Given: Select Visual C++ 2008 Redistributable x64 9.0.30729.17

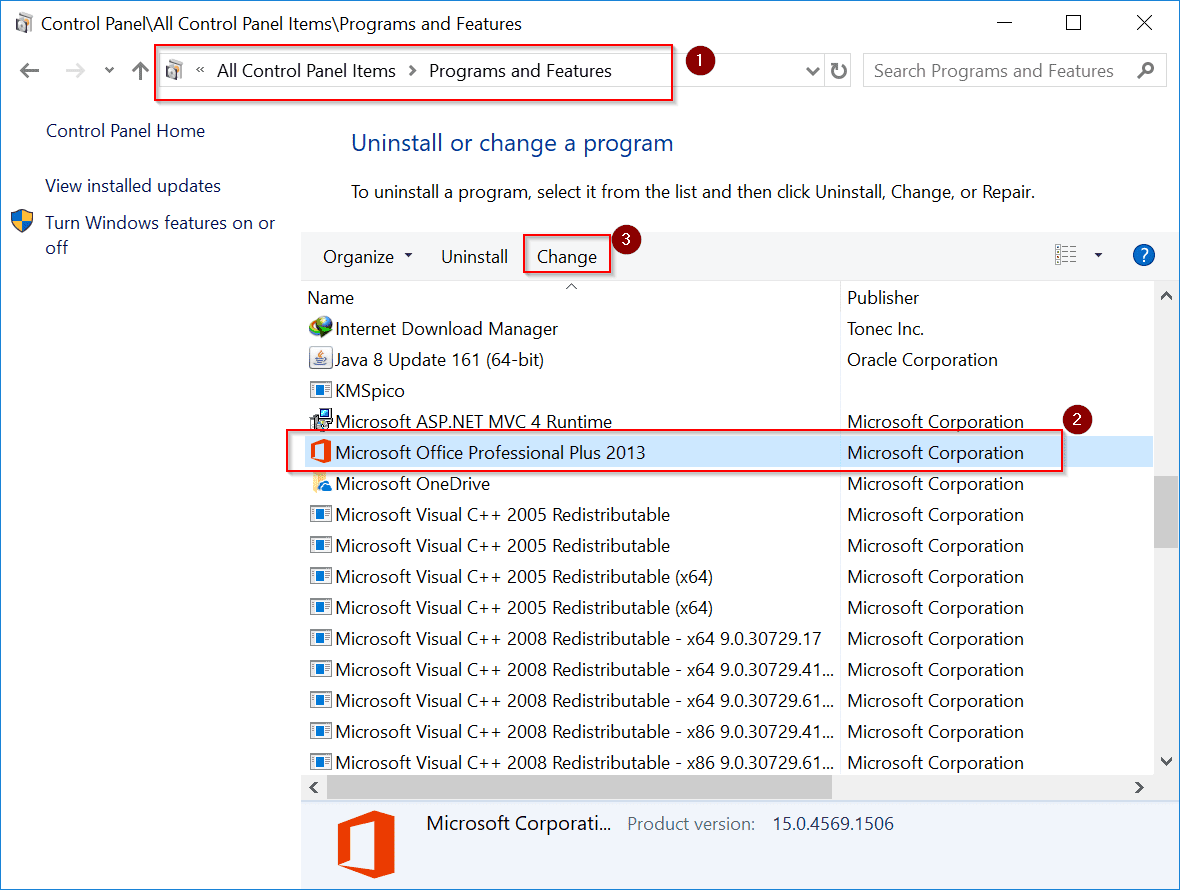Looking at the screenshot, I should click(x=578, y=639).
